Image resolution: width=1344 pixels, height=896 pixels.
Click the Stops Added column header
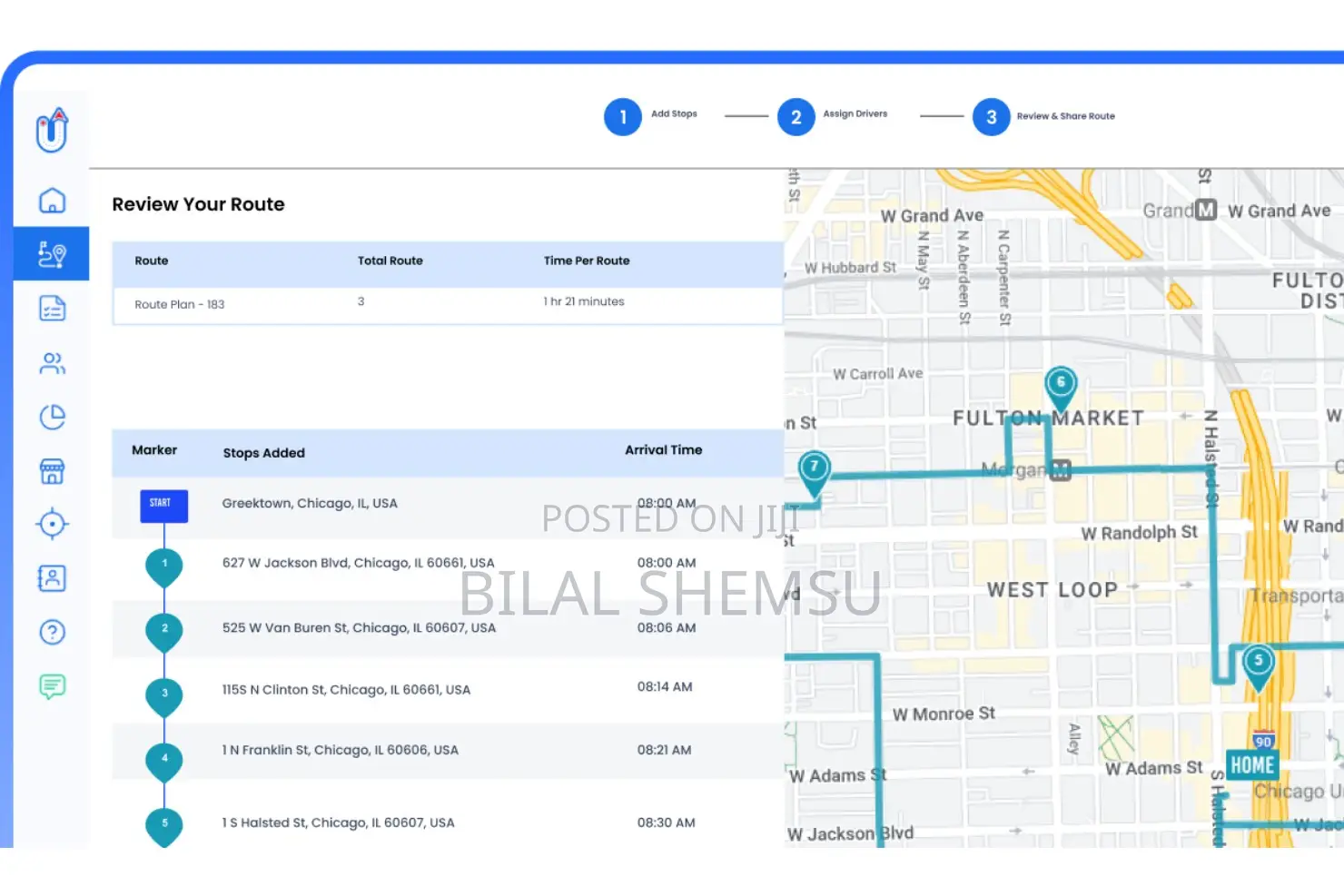pos(264,453)
